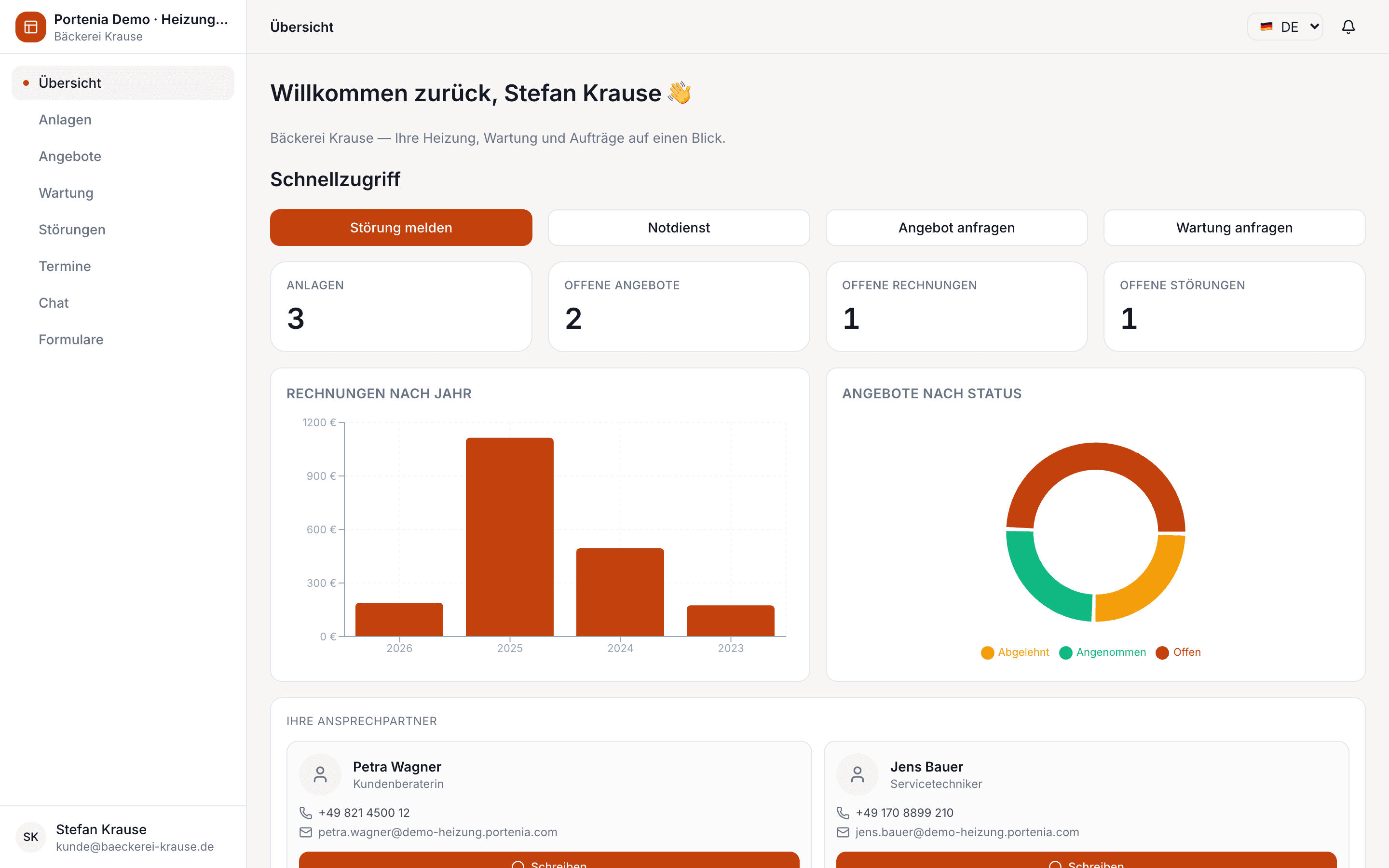Screen dimensions: 1389x868
Task: Click the Bäckerei Krause subtitle in the sidebar header
Action: (98, 37)
